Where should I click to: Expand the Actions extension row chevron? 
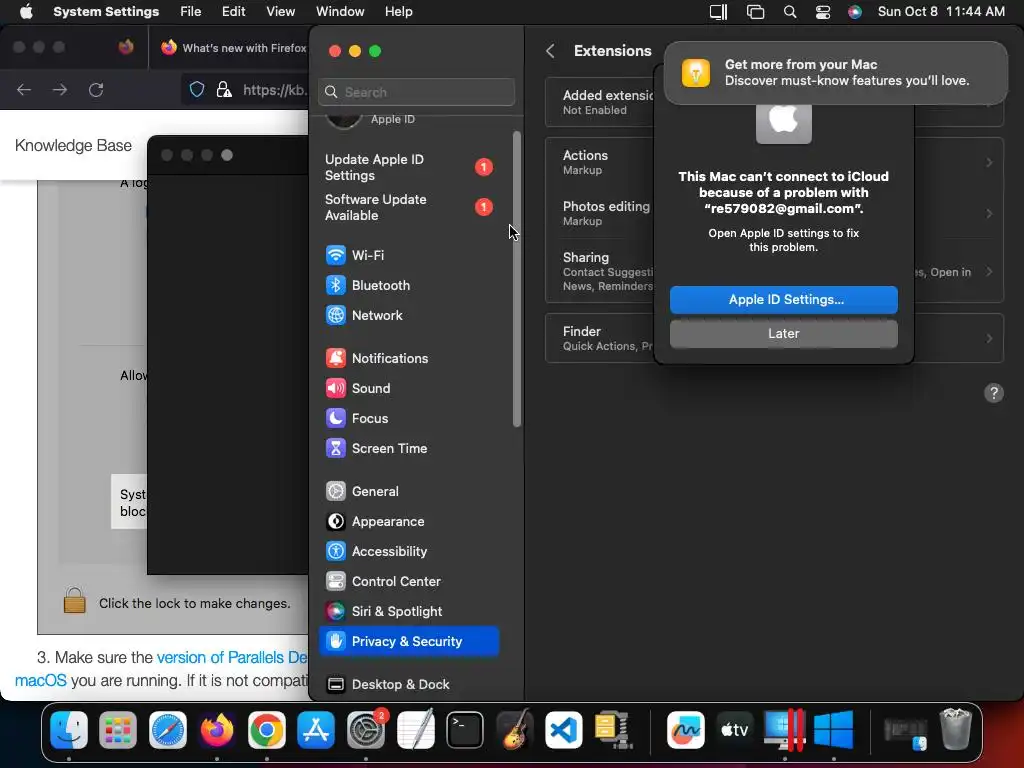pos(989,163)
